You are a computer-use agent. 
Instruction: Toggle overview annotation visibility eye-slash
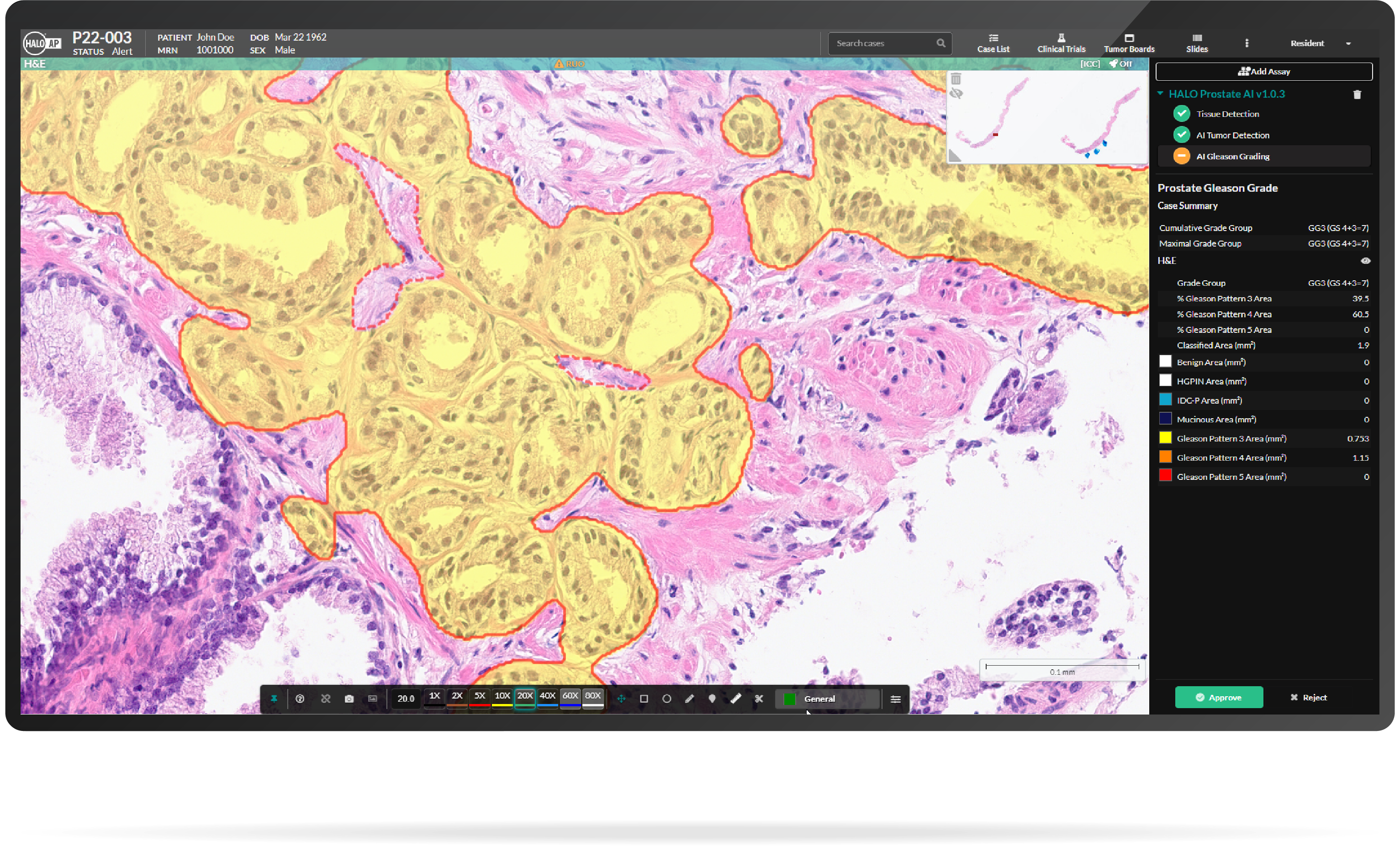pos(956,94)
